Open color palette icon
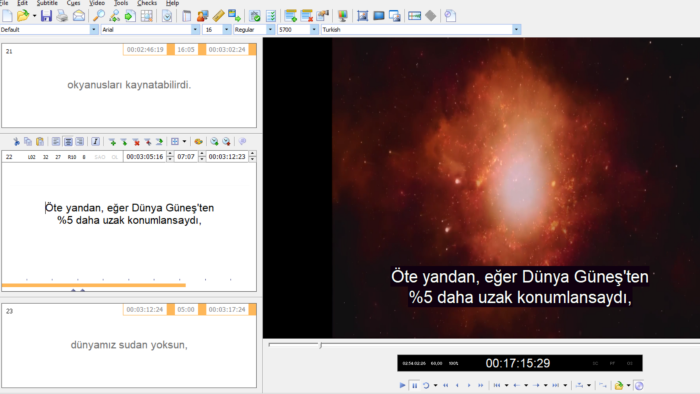 click(x=198, y=142)
